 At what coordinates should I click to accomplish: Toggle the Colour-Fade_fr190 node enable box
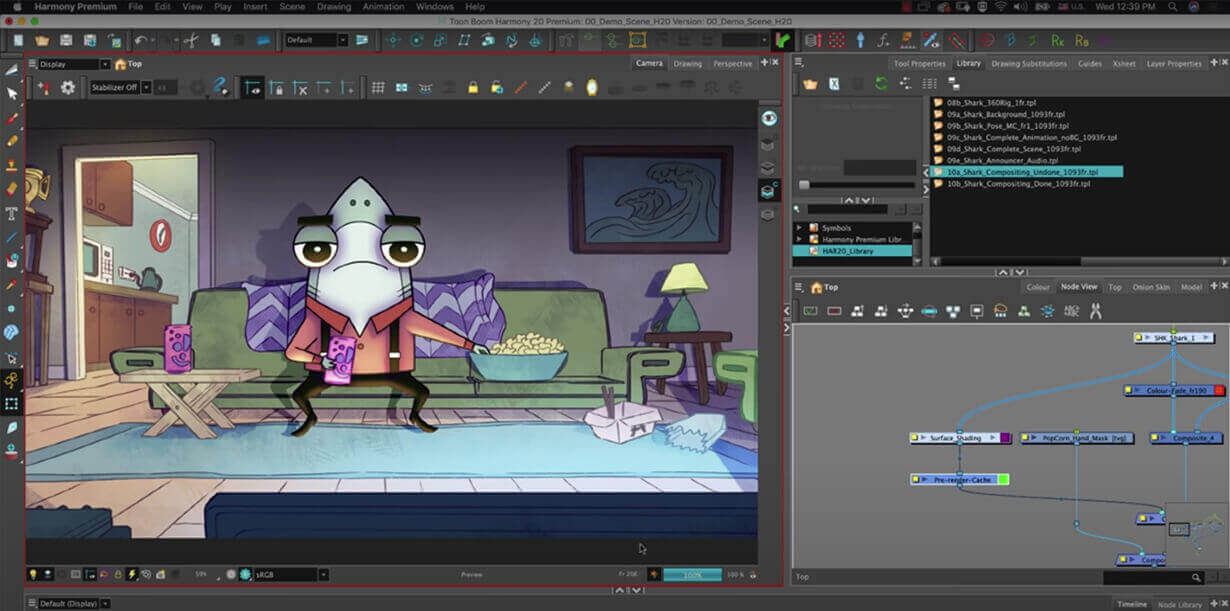[1130, 391]
